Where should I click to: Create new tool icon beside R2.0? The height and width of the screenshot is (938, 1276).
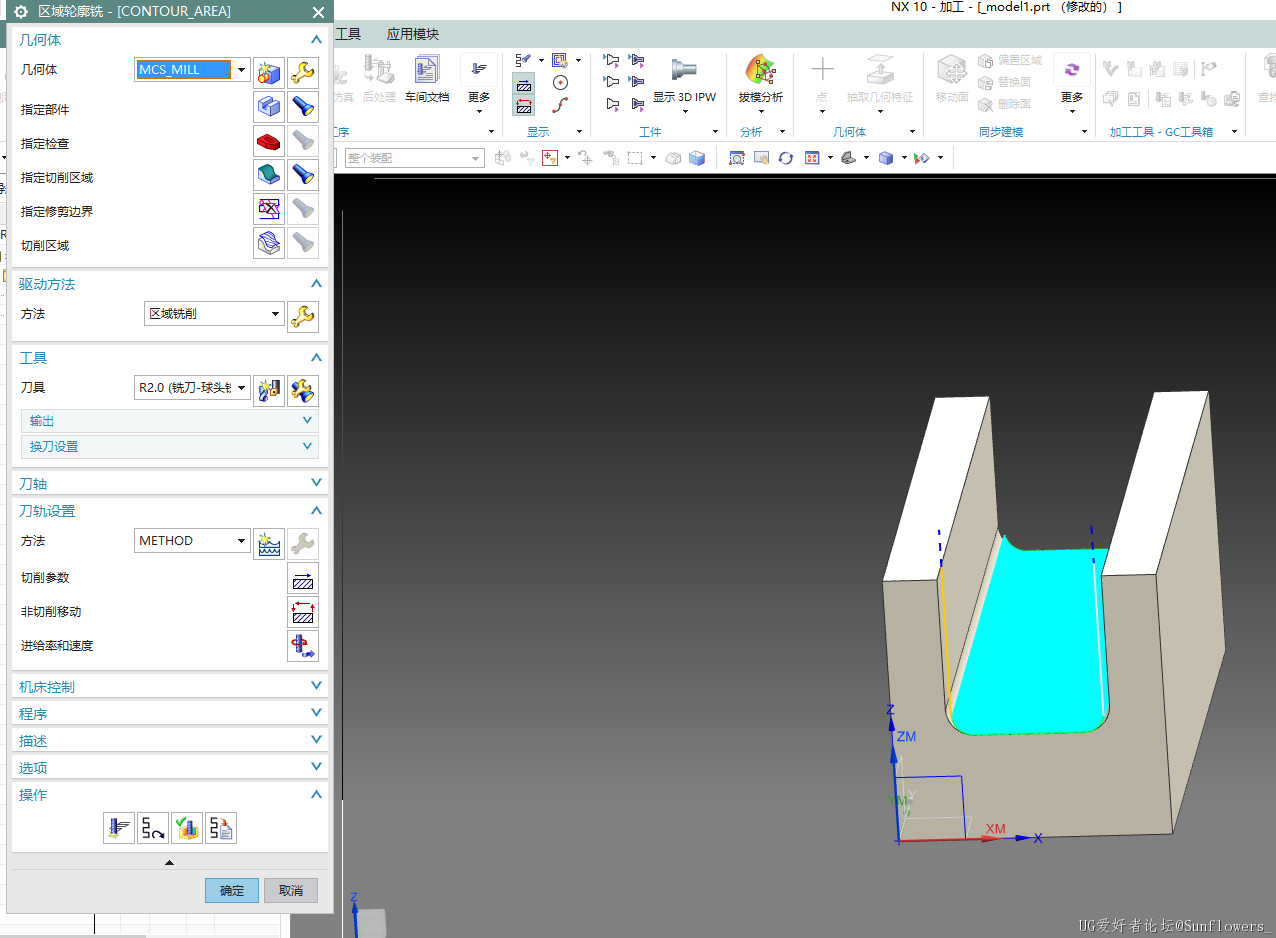[x=269, y=390]
